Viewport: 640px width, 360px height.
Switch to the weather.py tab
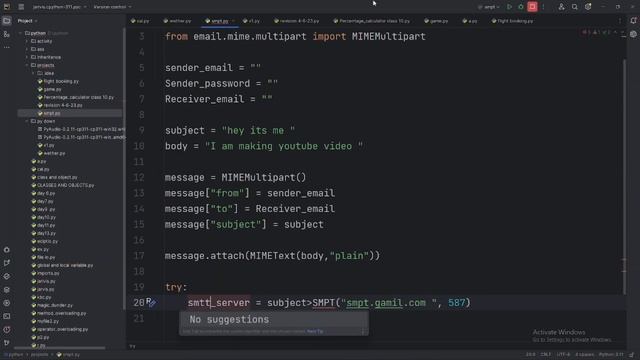pyautogui.click(x=177, y=21)
